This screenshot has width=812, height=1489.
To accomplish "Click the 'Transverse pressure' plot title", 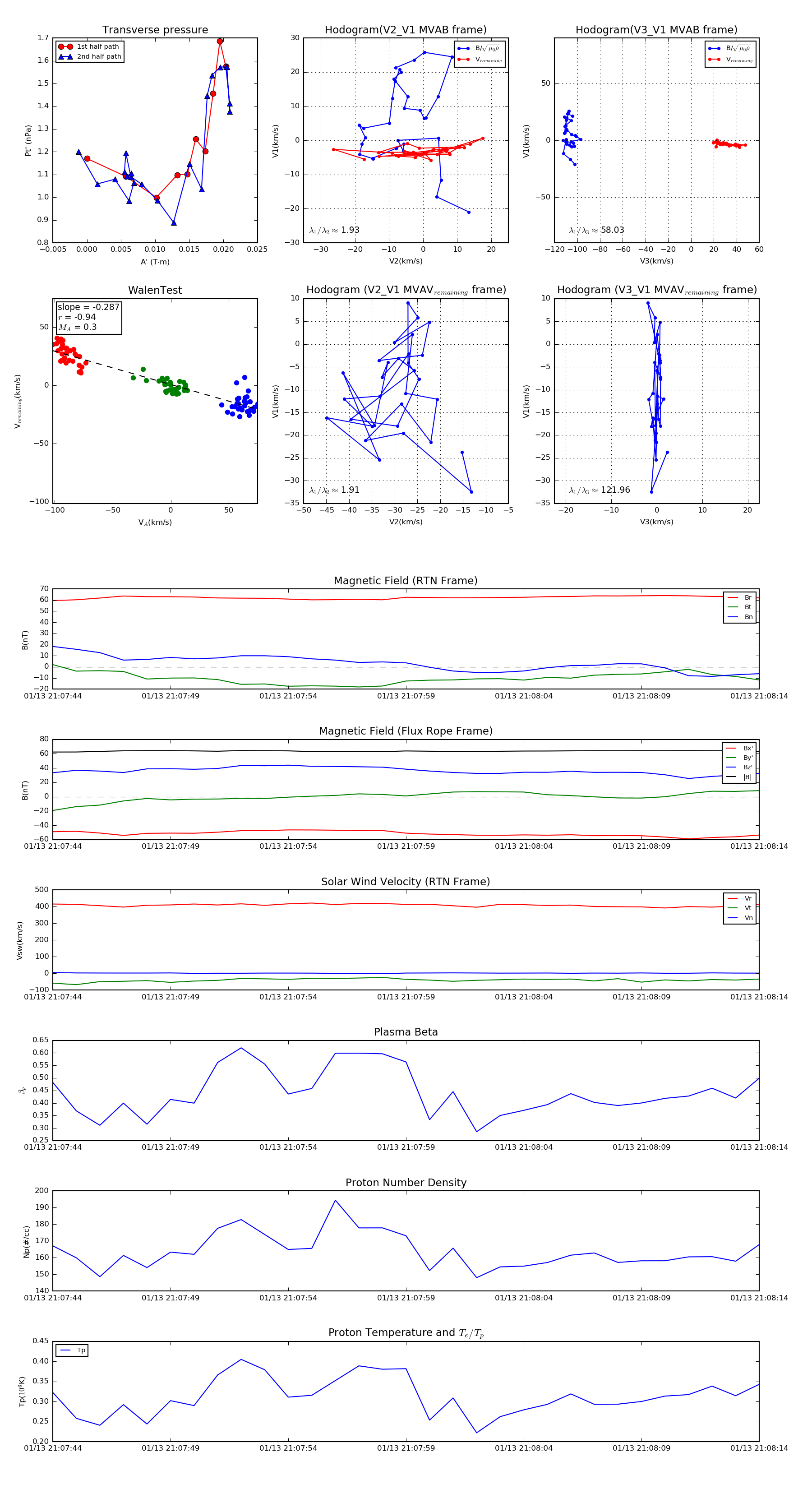I will coord(155,30).
